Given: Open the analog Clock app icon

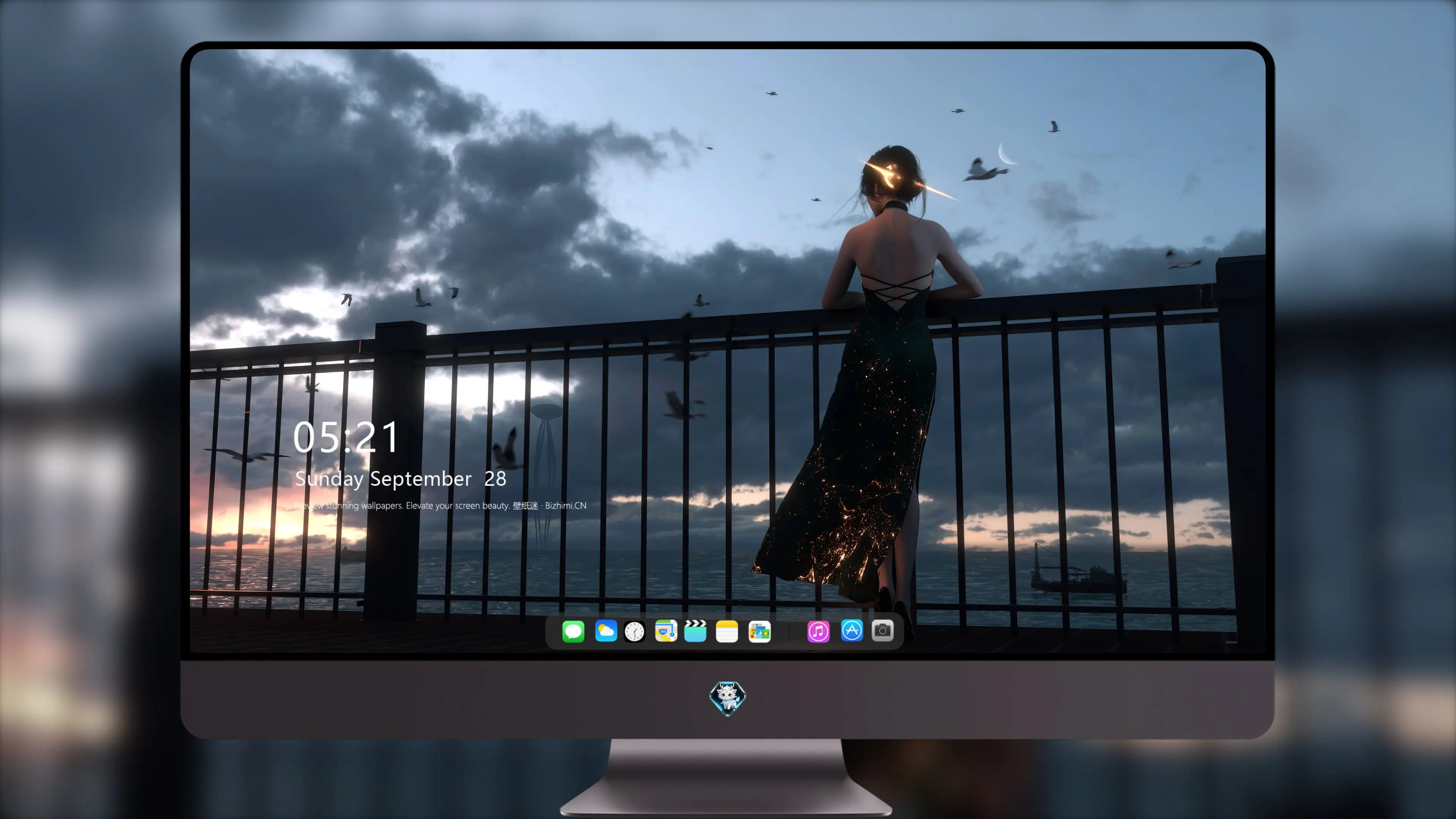Looking at the screenshot, I should click(x=634, y=631).
